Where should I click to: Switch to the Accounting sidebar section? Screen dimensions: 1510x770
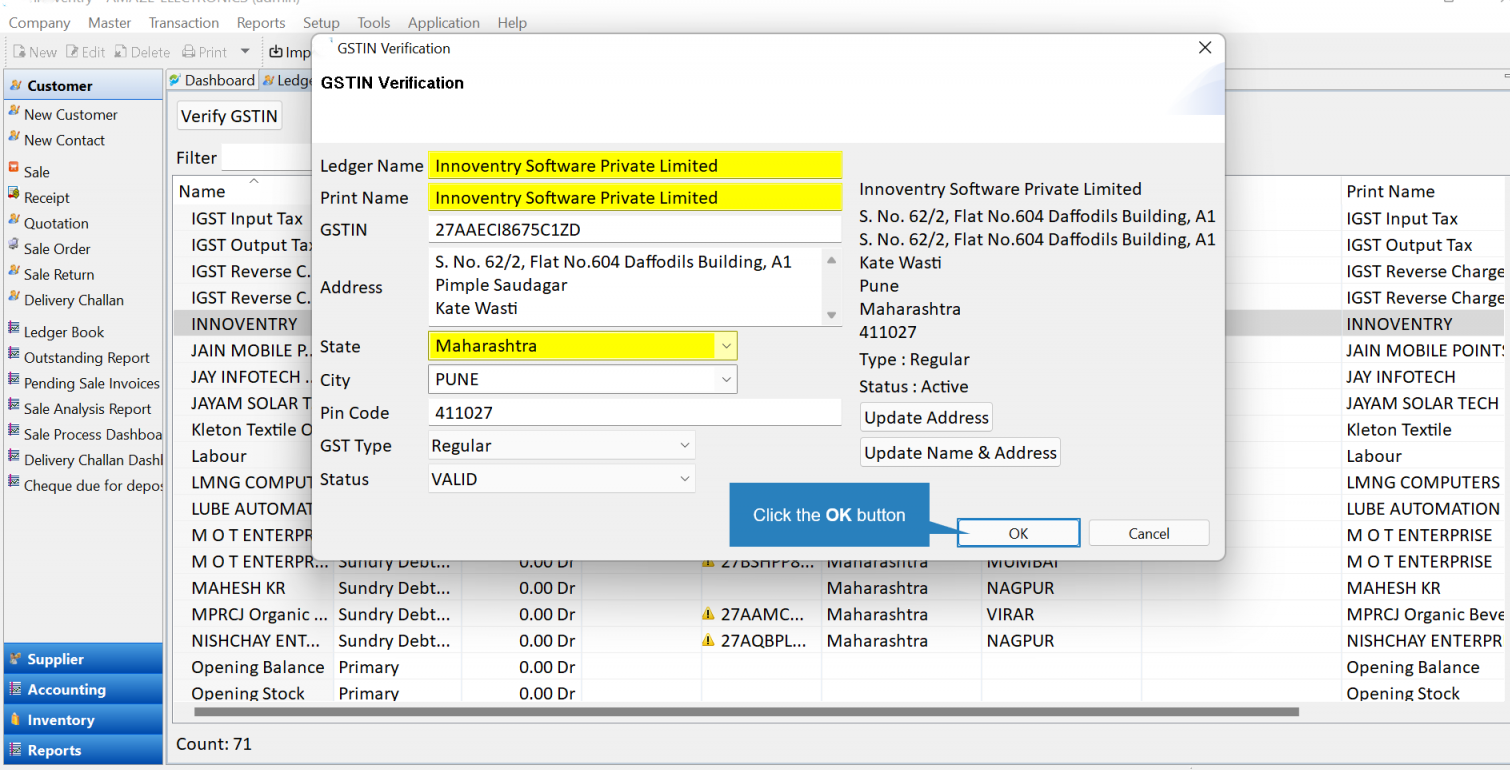[x=83, y=689]
